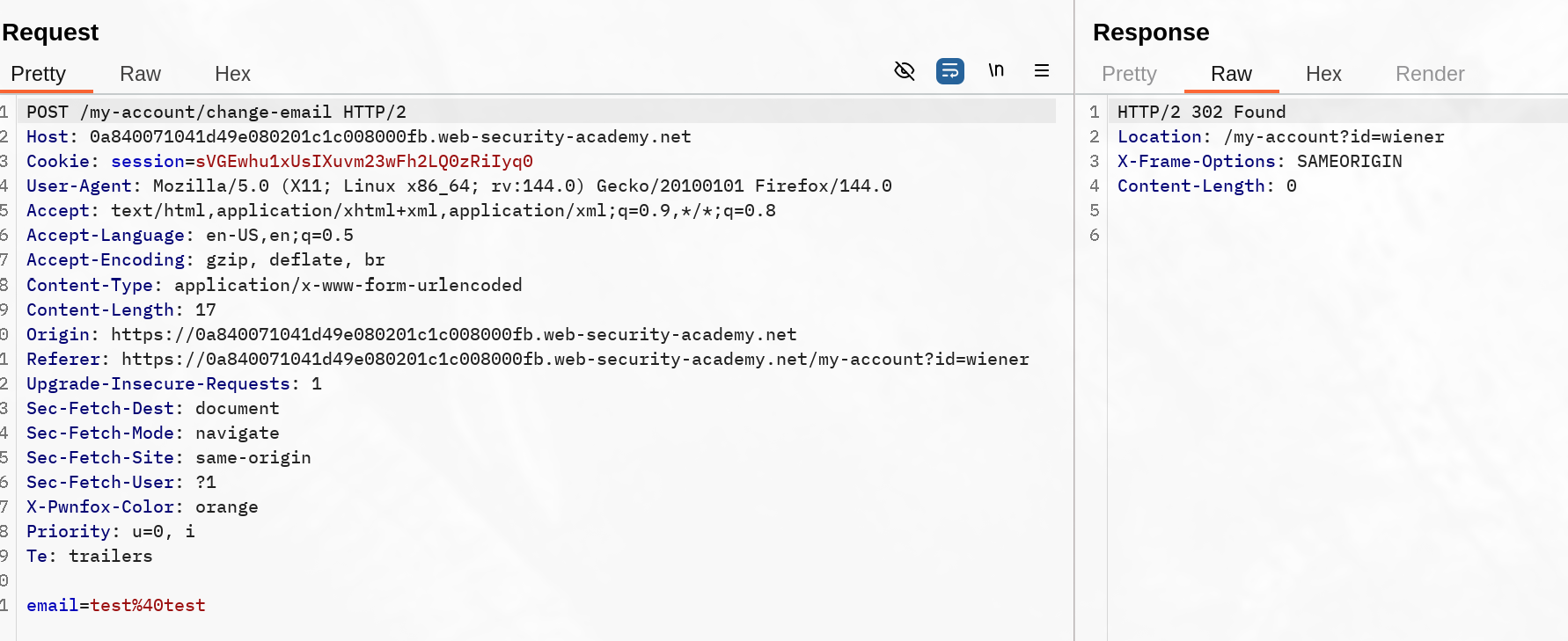Screen dimensions: 1568x641
Task: Toggle the \n non-printable characters icon
Action: coord(996,70)
